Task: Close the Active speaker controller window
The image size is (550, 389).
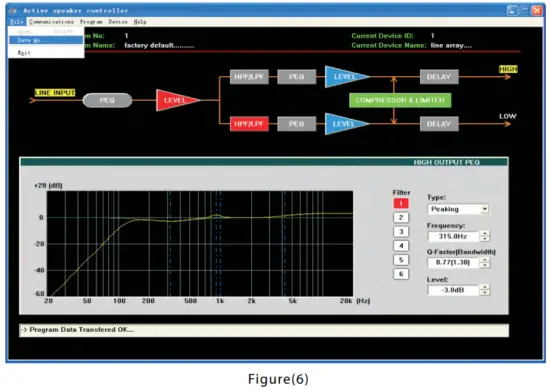Action: [x=537, y=11]
